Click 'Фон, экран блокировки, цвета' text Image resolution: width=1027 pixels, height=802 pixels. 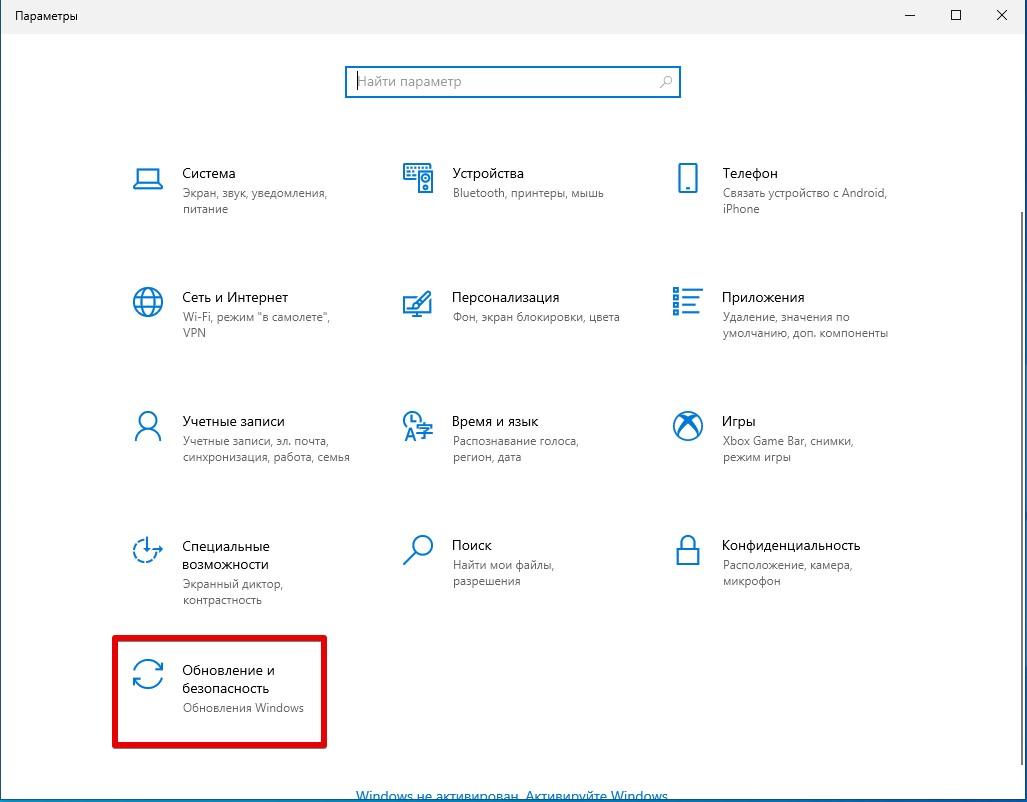point(536,317)
